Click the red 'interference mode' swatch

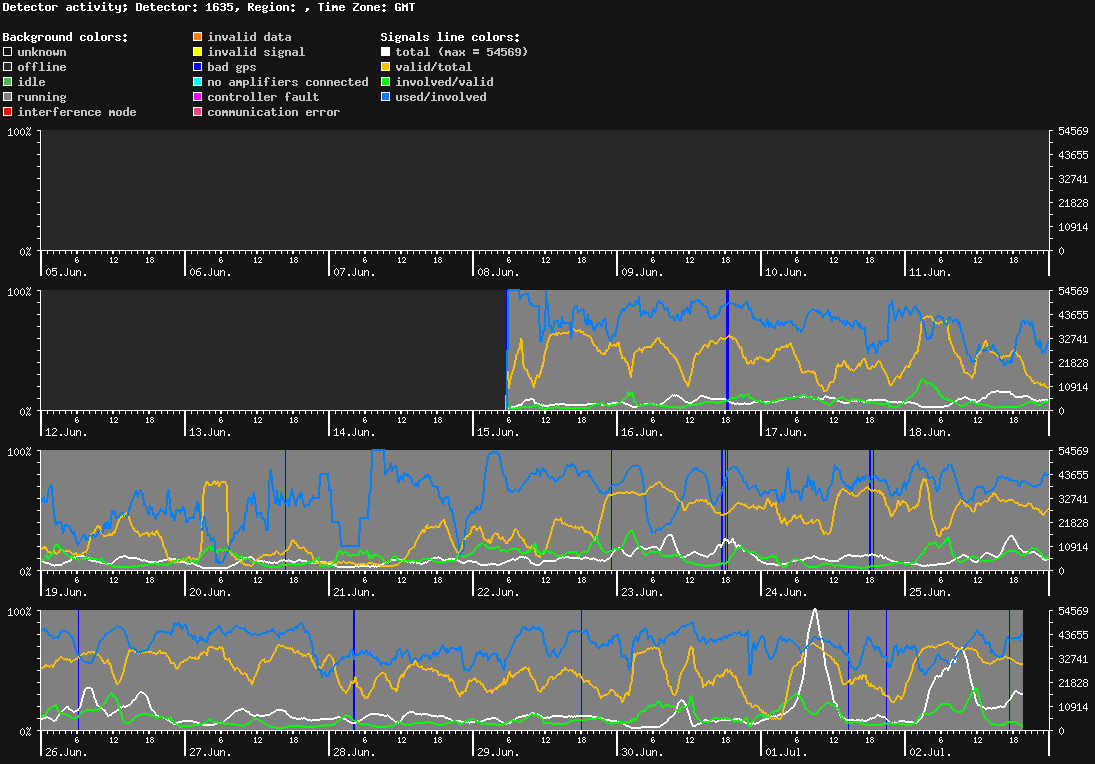pyautogui.click(x=8, y=112)
